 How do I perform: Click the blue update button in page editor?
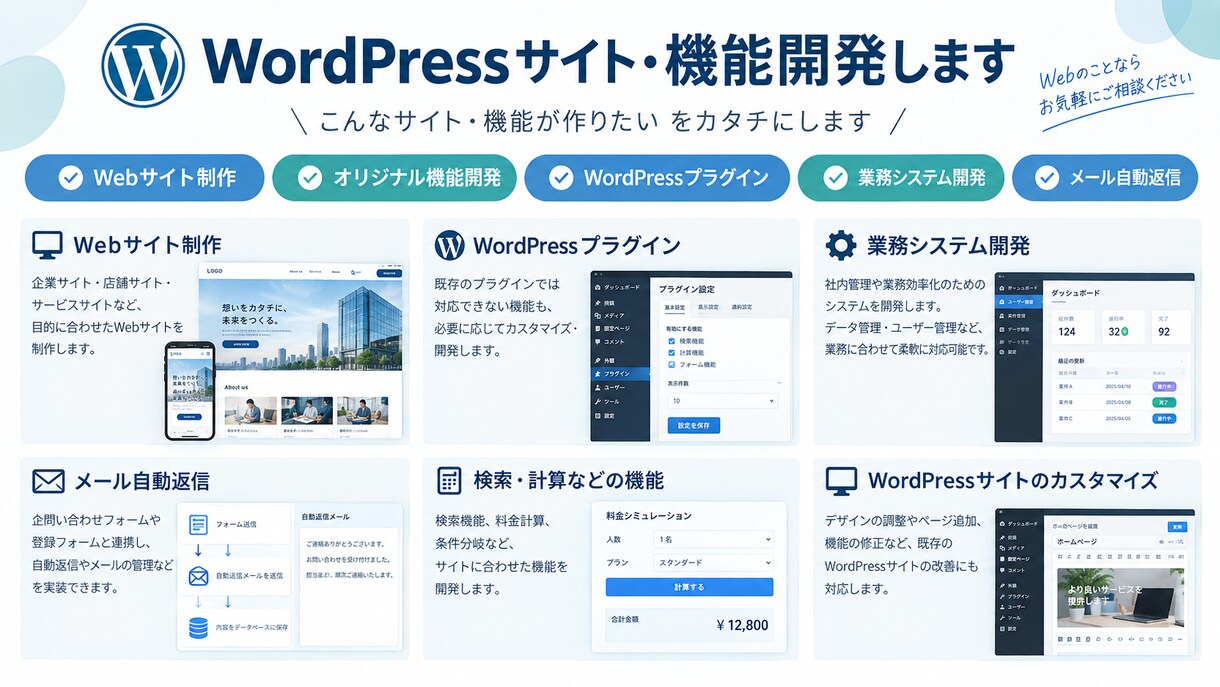pyautogui.click(x=1178, y=526)
